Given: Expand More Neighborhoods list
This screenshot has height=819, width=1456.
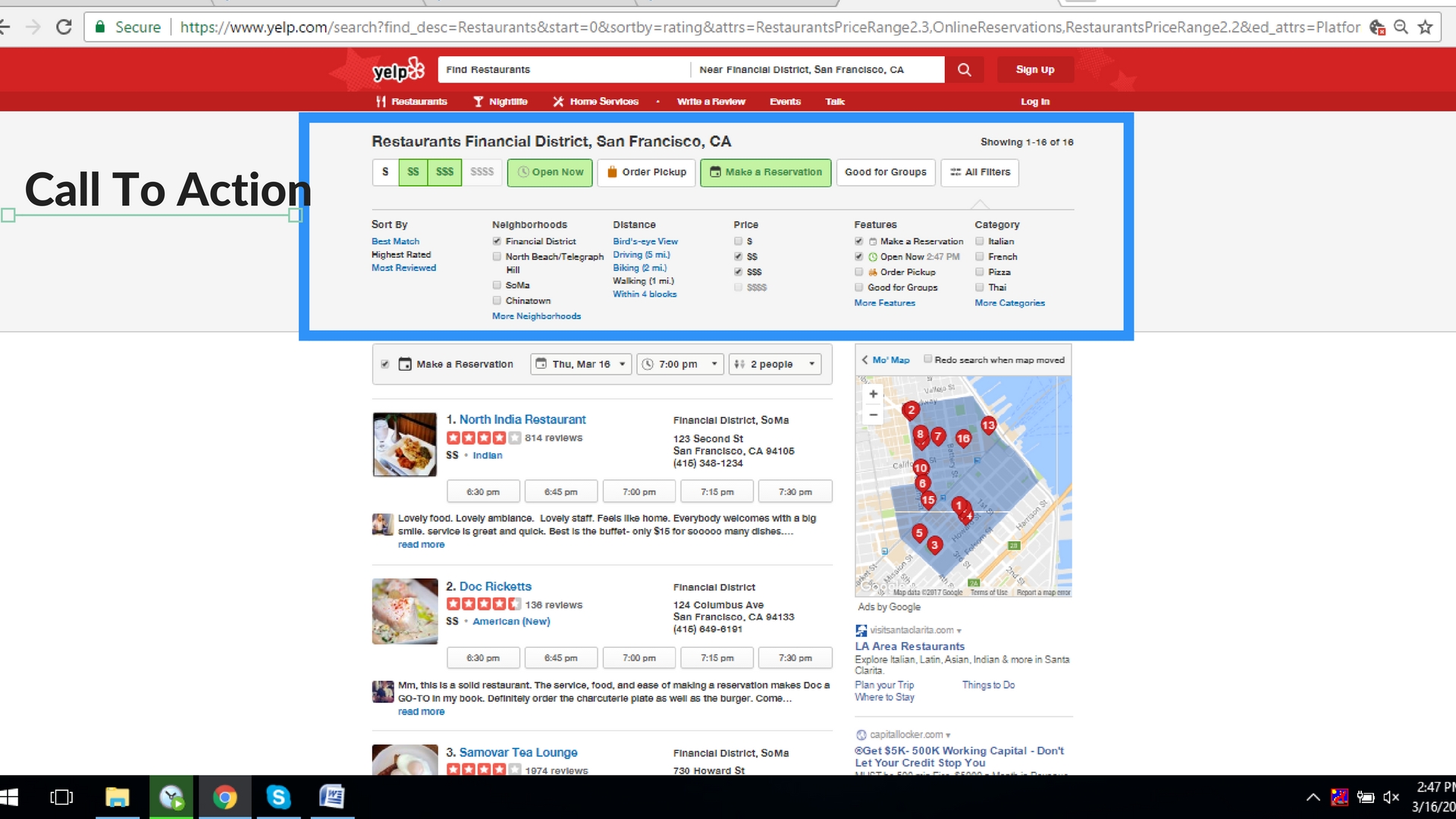Looking at the screenshot, I should point(536,316).
